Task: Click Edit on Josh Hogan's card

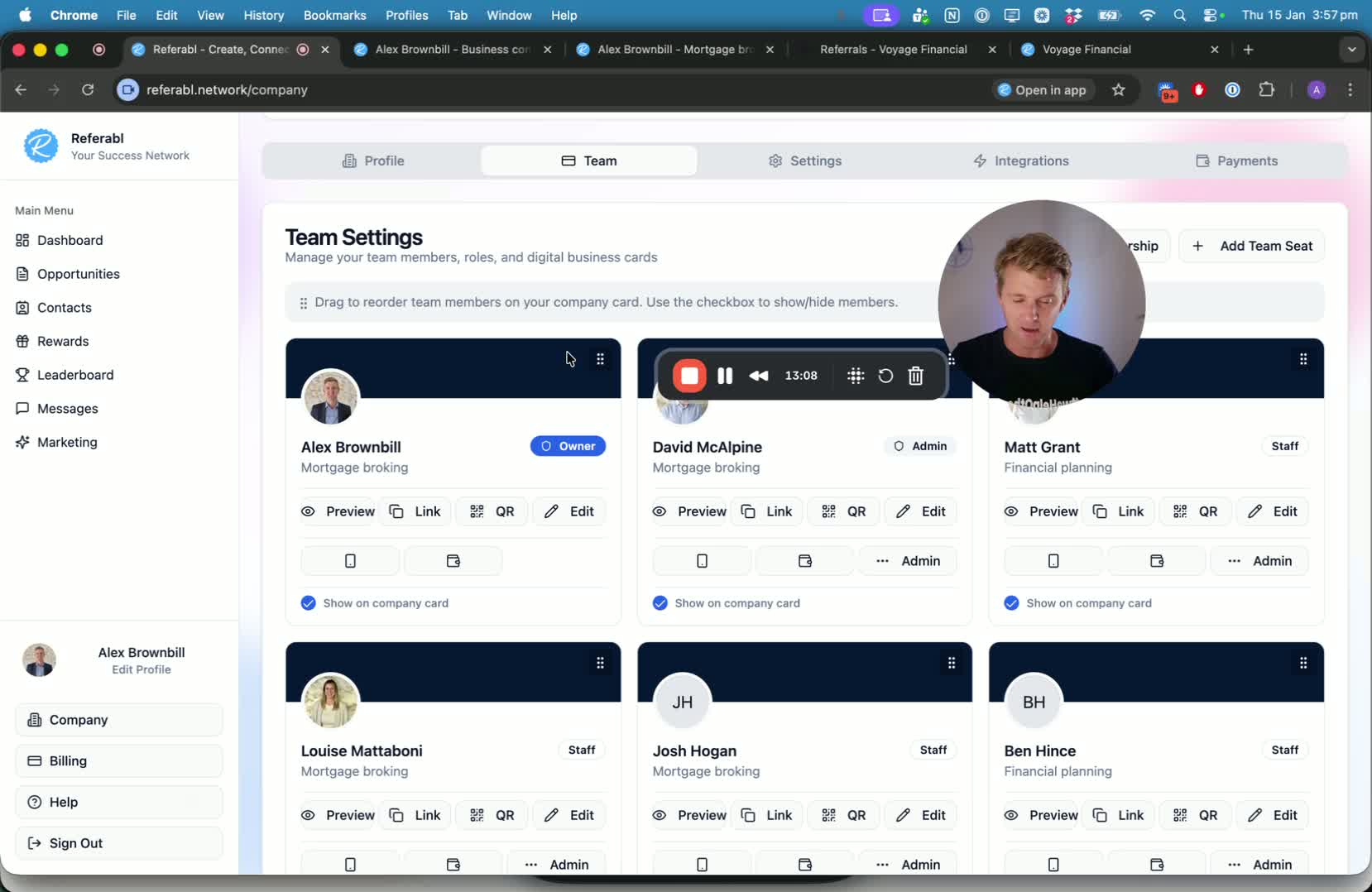Action: click(920, 815)
